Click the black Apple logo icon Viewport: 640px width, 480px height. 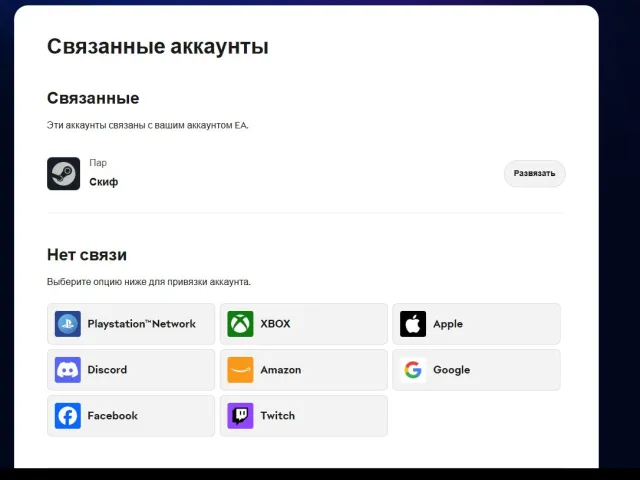(413, 324)
